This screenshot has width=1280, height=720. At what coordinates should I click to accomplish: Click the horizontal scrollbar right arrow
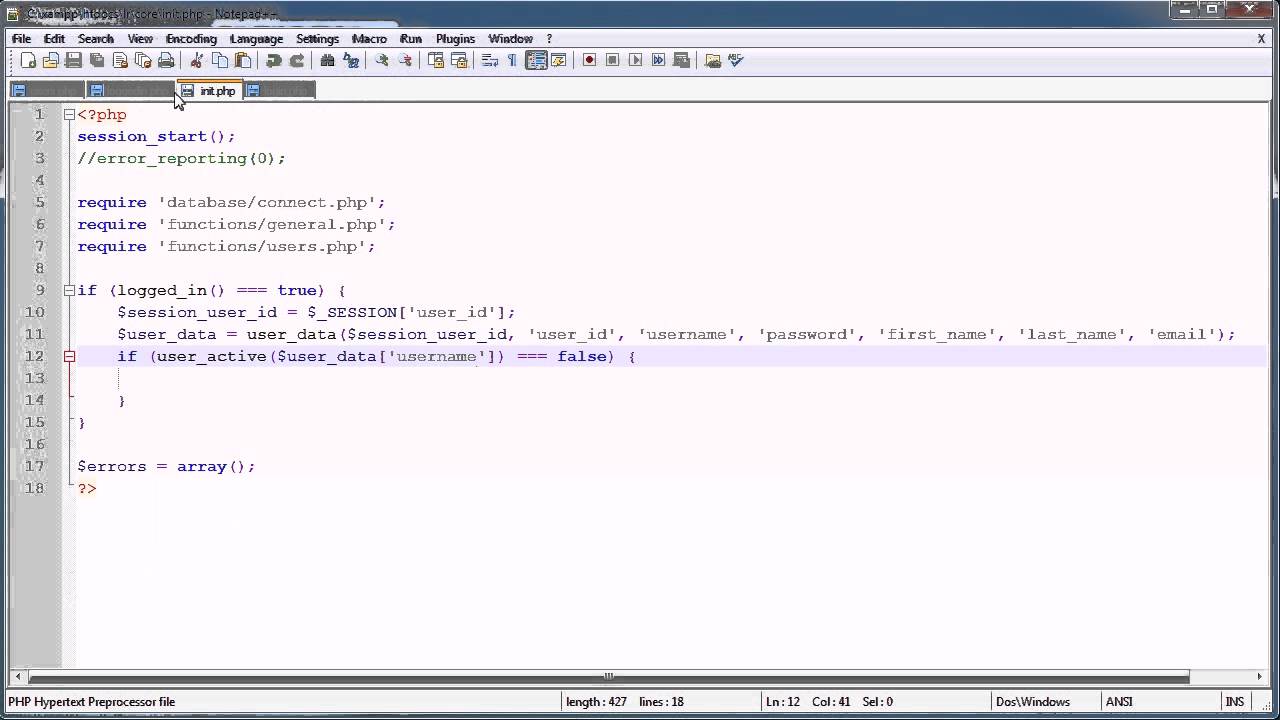tap(1261, 677)
